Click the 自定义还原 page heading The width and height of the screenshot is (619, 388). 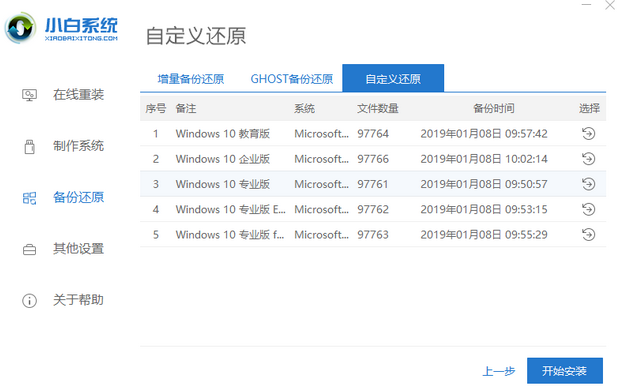click(196, 36)
